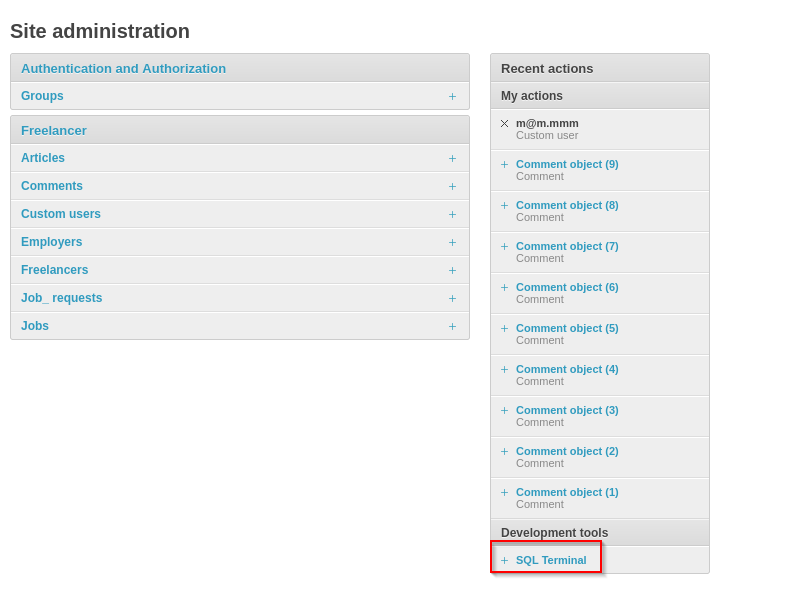The width and height of the screenshot is (789, 599).
Task: Select Comment object (7) entry
Action: click(x=567, y=246)
